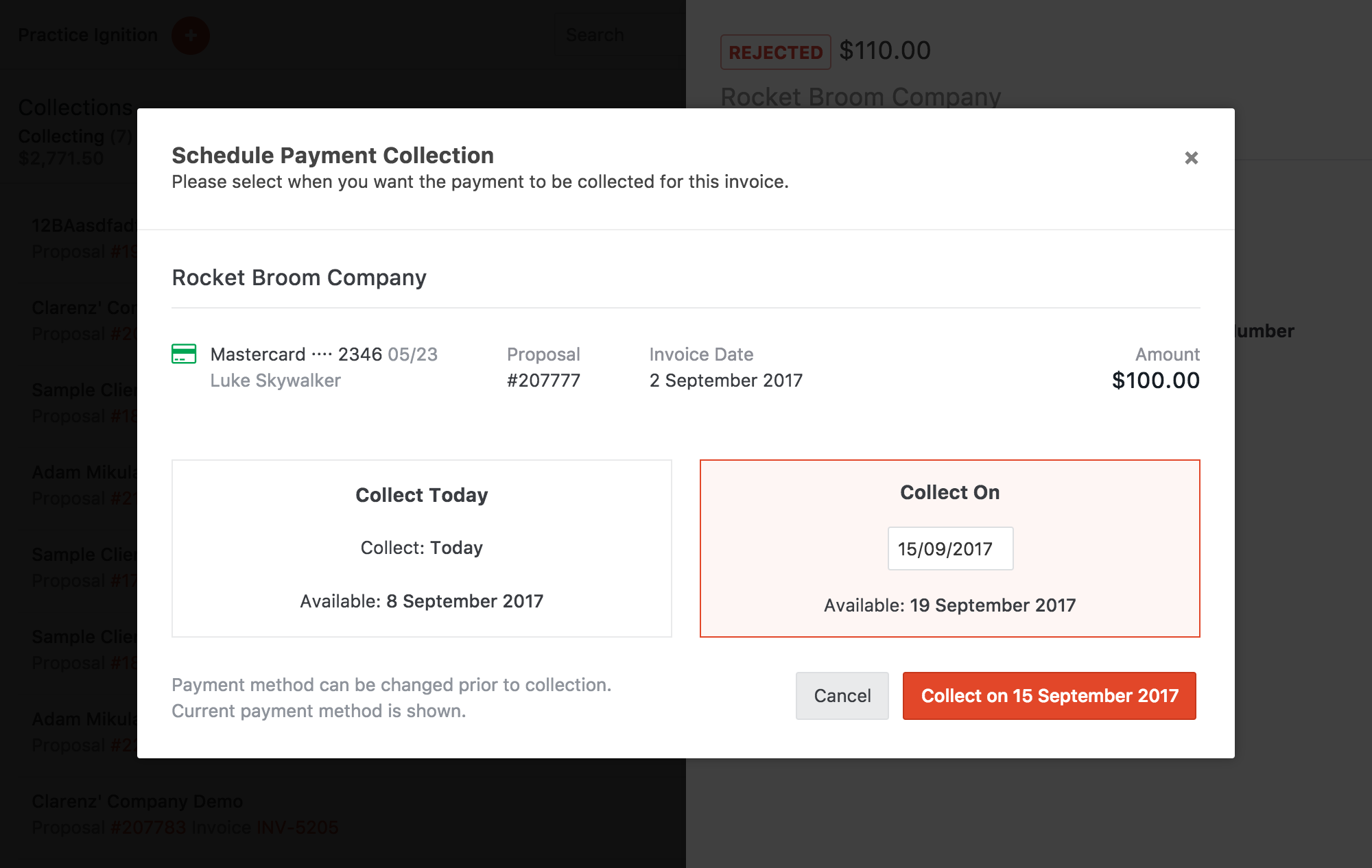
Task: Select the Collect On option card
Action: (x=949, y=548)
